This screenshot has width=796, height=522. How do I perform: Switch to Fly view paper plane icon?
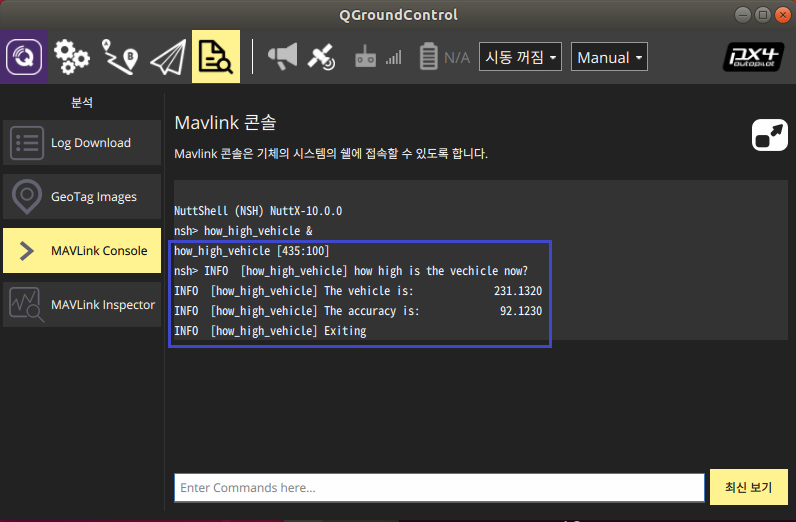169,57
